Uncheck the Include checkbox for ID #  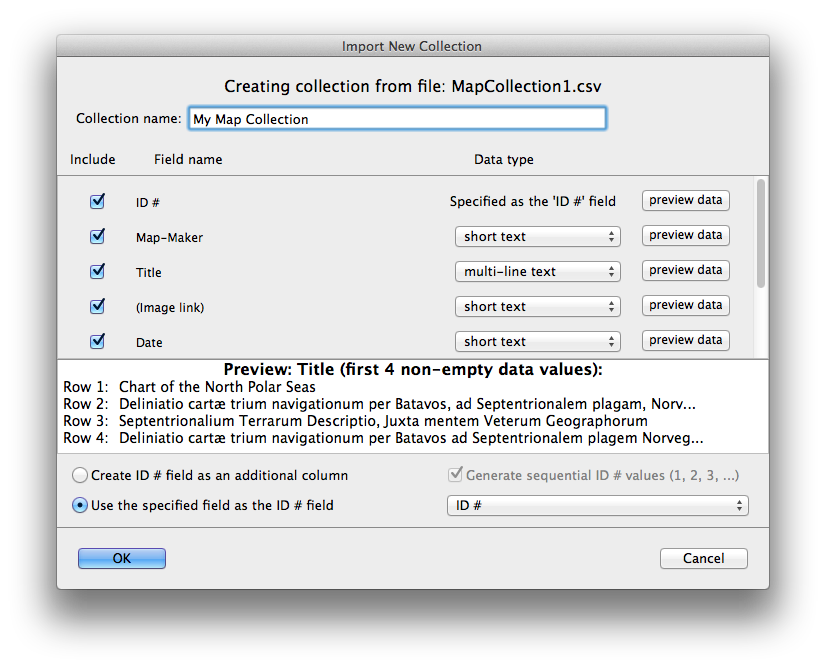(x=97, y=201)
